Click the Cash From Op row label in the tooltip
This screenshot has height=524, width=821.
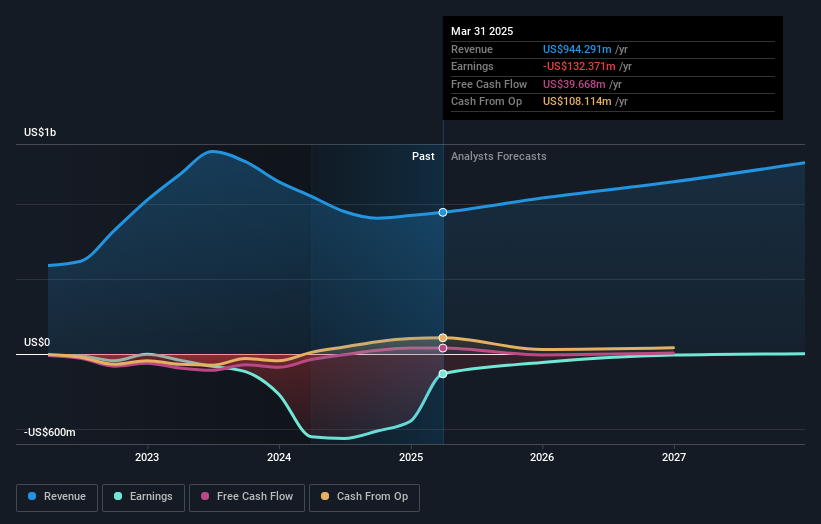(486, 102)
